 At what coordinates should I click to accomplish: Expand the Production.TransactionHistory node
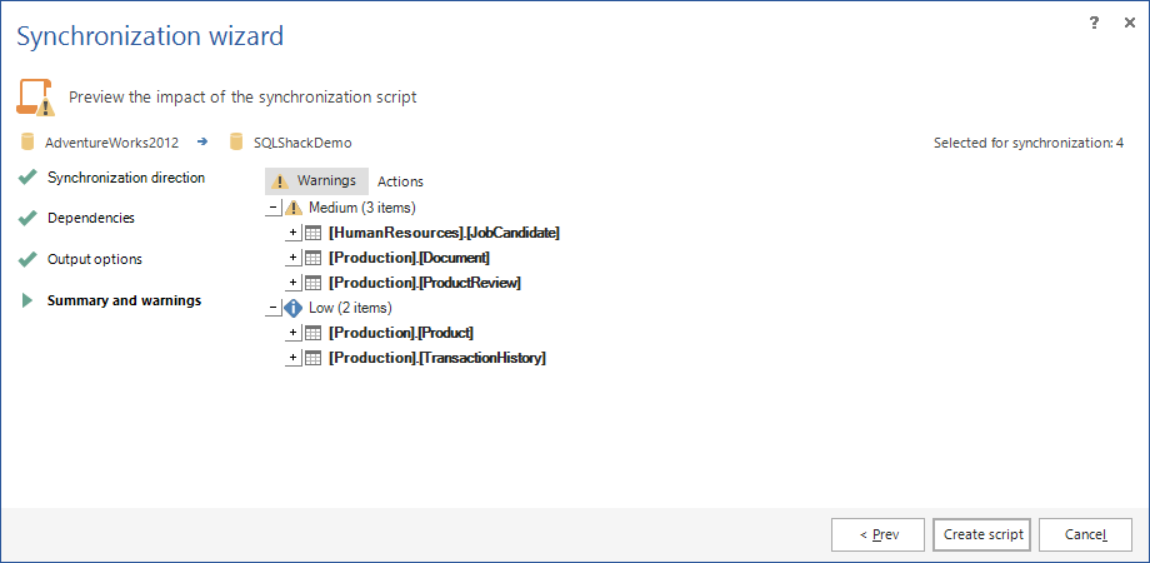(293, 358)
